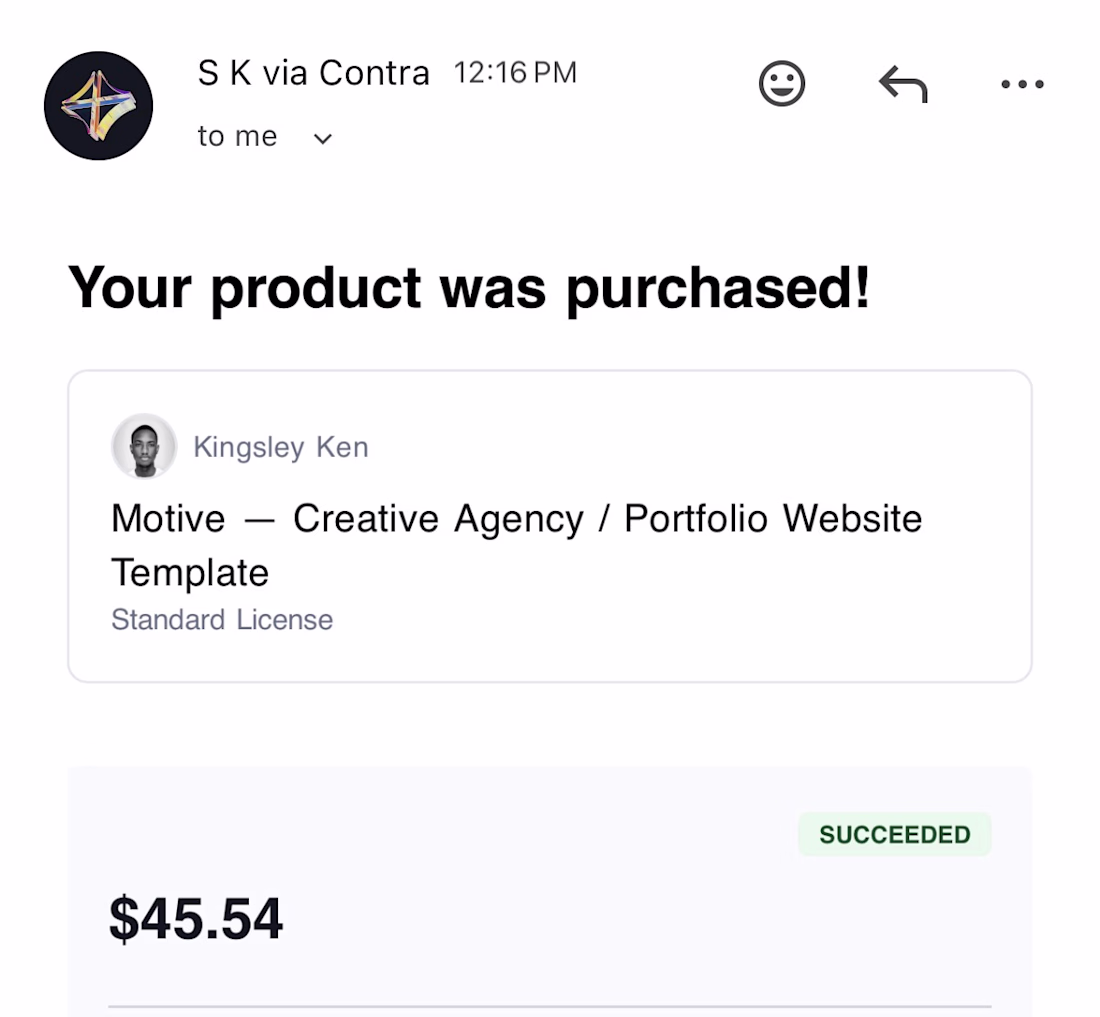Open the three-dot more options menu
This screenshot has width=1100, height=1017.
[1022, 85]
